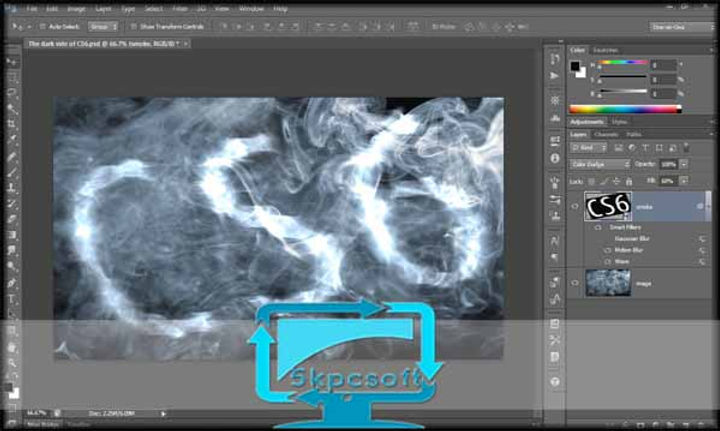Hide the image layer
720x431 pixels.
click(574, 283)
